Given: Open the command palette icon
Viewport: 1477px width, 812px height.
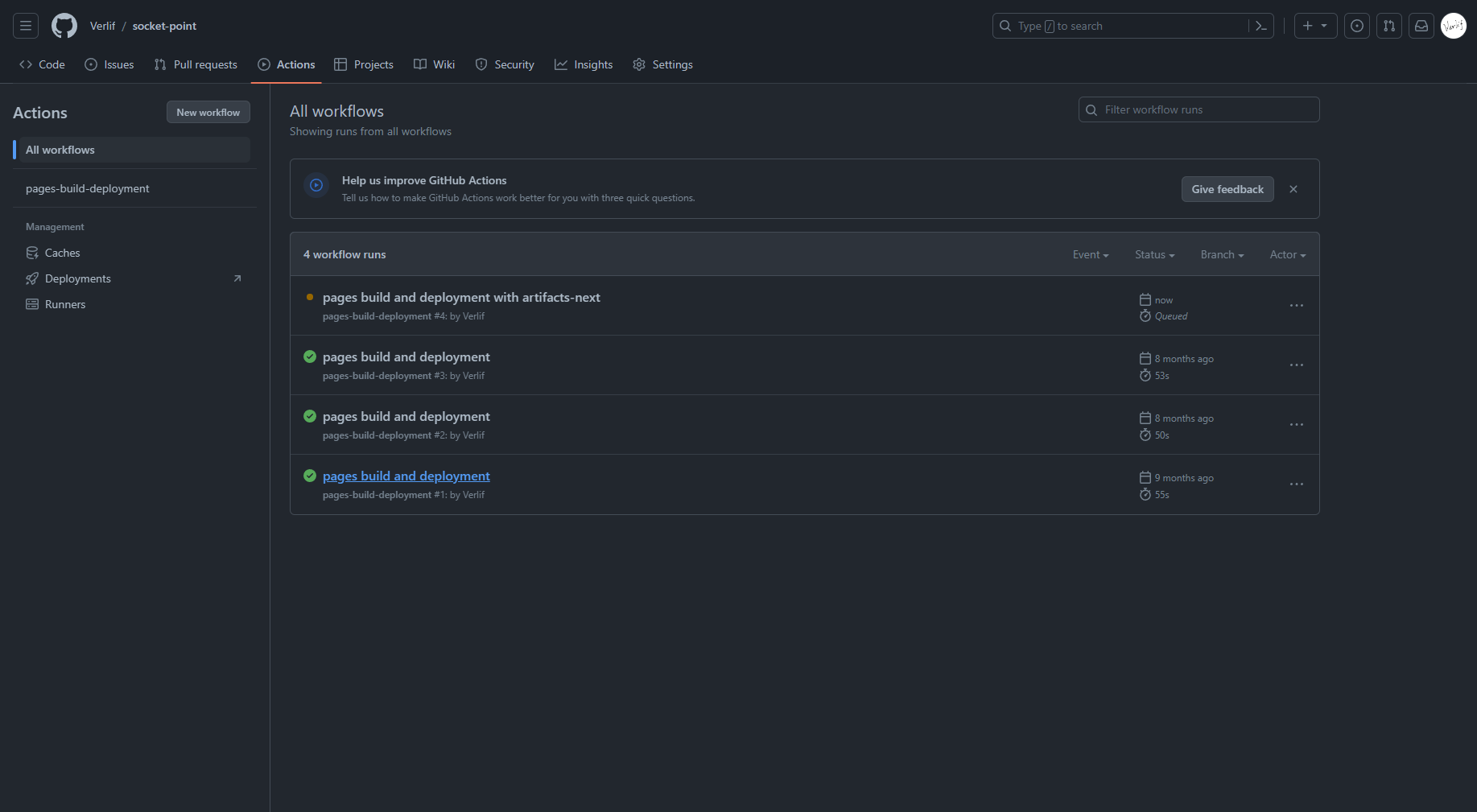Looking at the screenshot, I should pos(1261,26).
